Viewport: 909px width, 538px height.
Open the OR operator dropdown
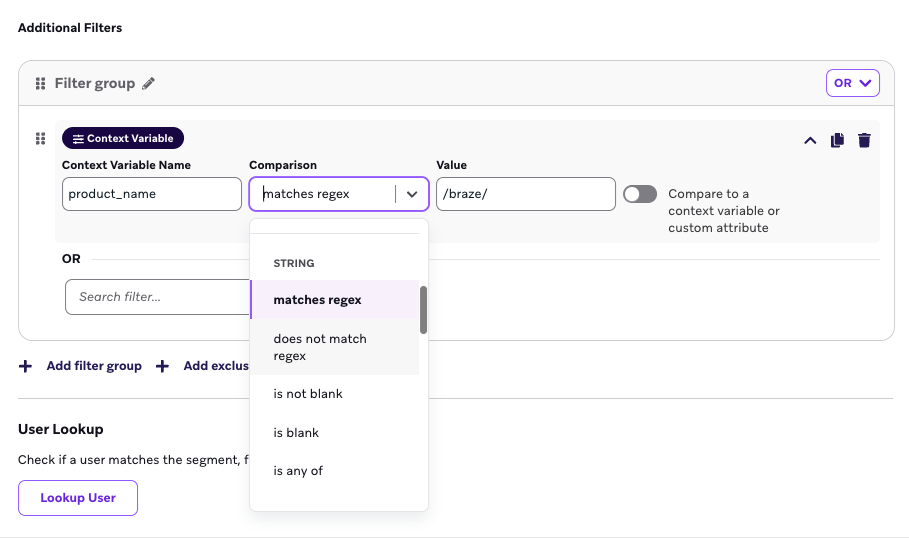coord(852,83)
